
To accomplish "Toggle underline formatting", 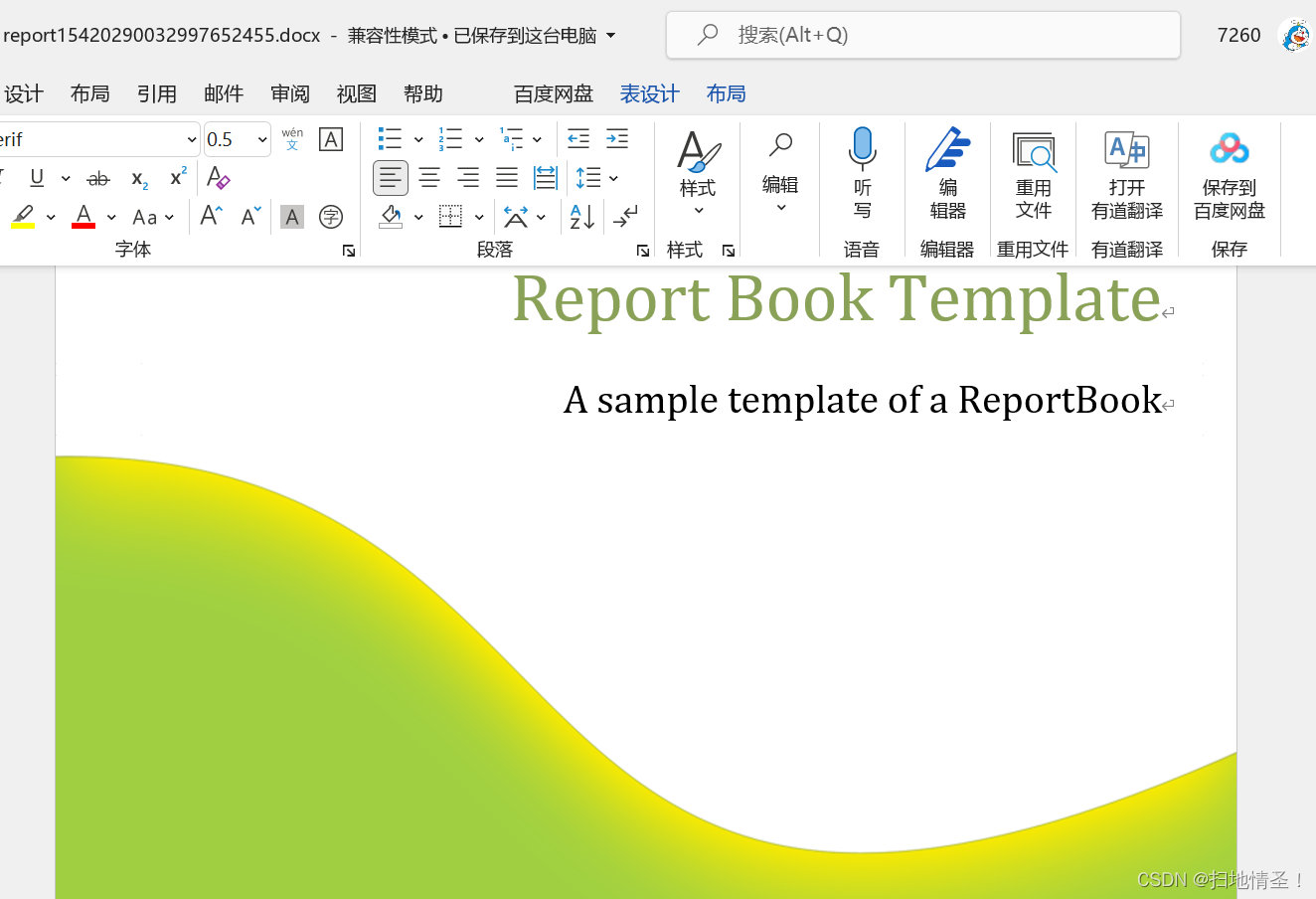I will coord(37,178).
